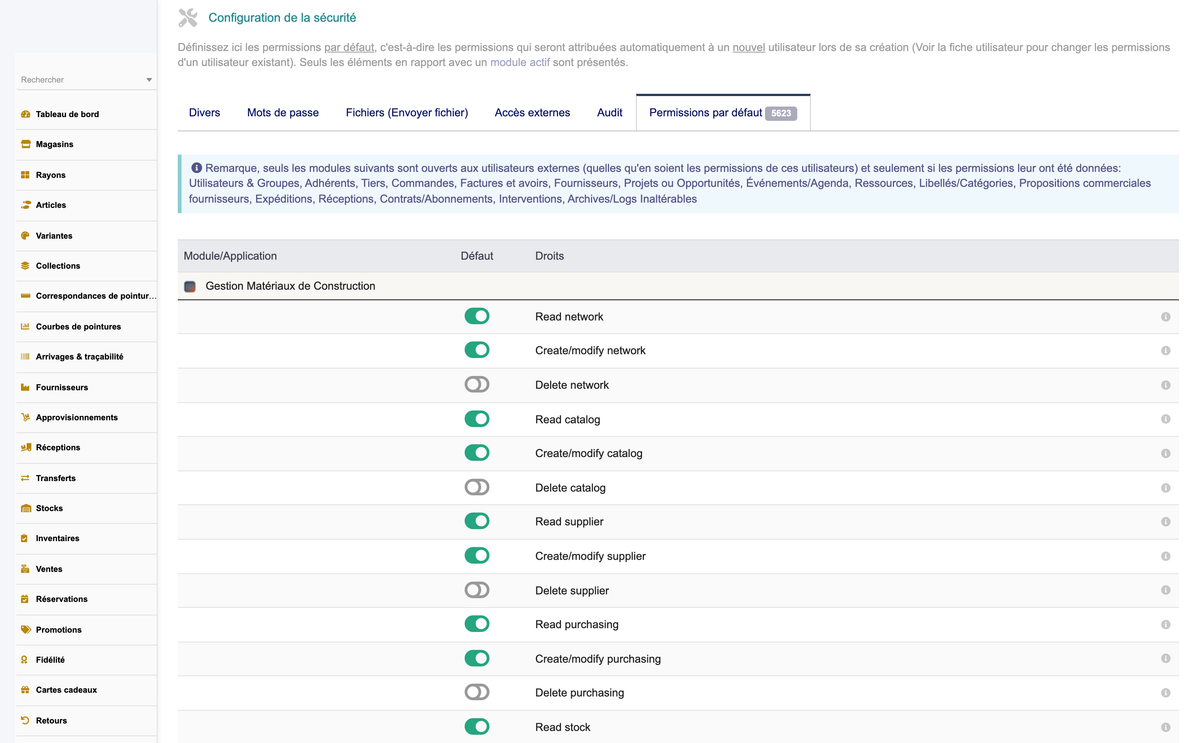Screen dimensions: 1200x743
Task: Click the Articles sidebar icon
Action: (x=25, y=205)
